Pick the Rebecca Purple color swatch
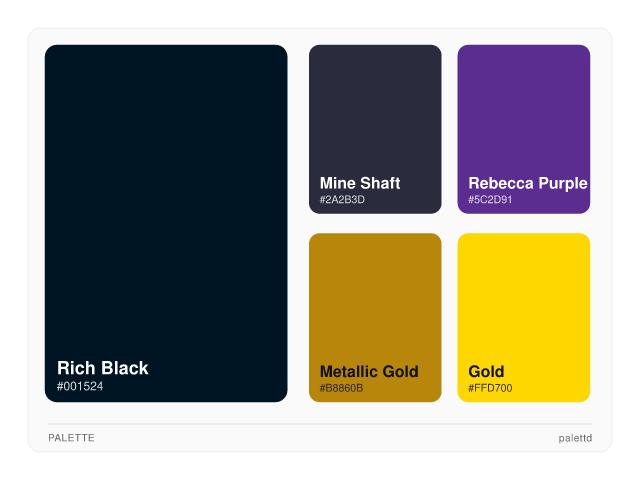Screen dimensions: 640x480 coord(523,110)
